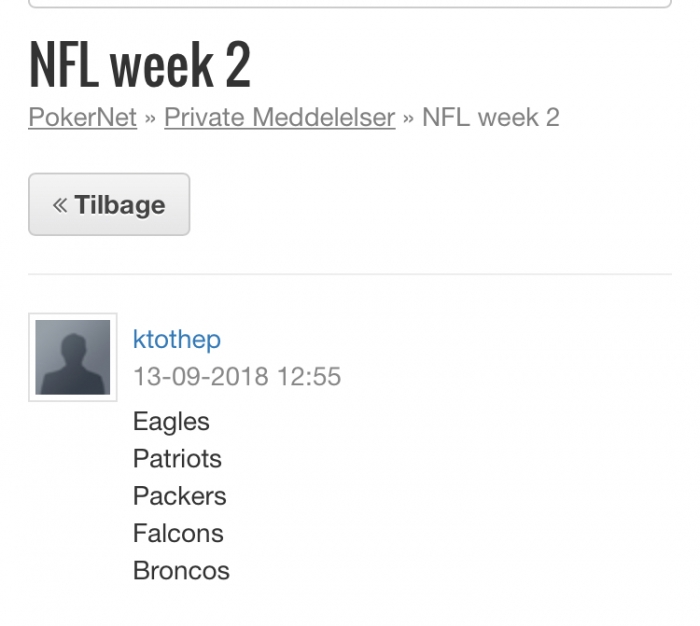Click the bordered box at page top

(350, 4)
